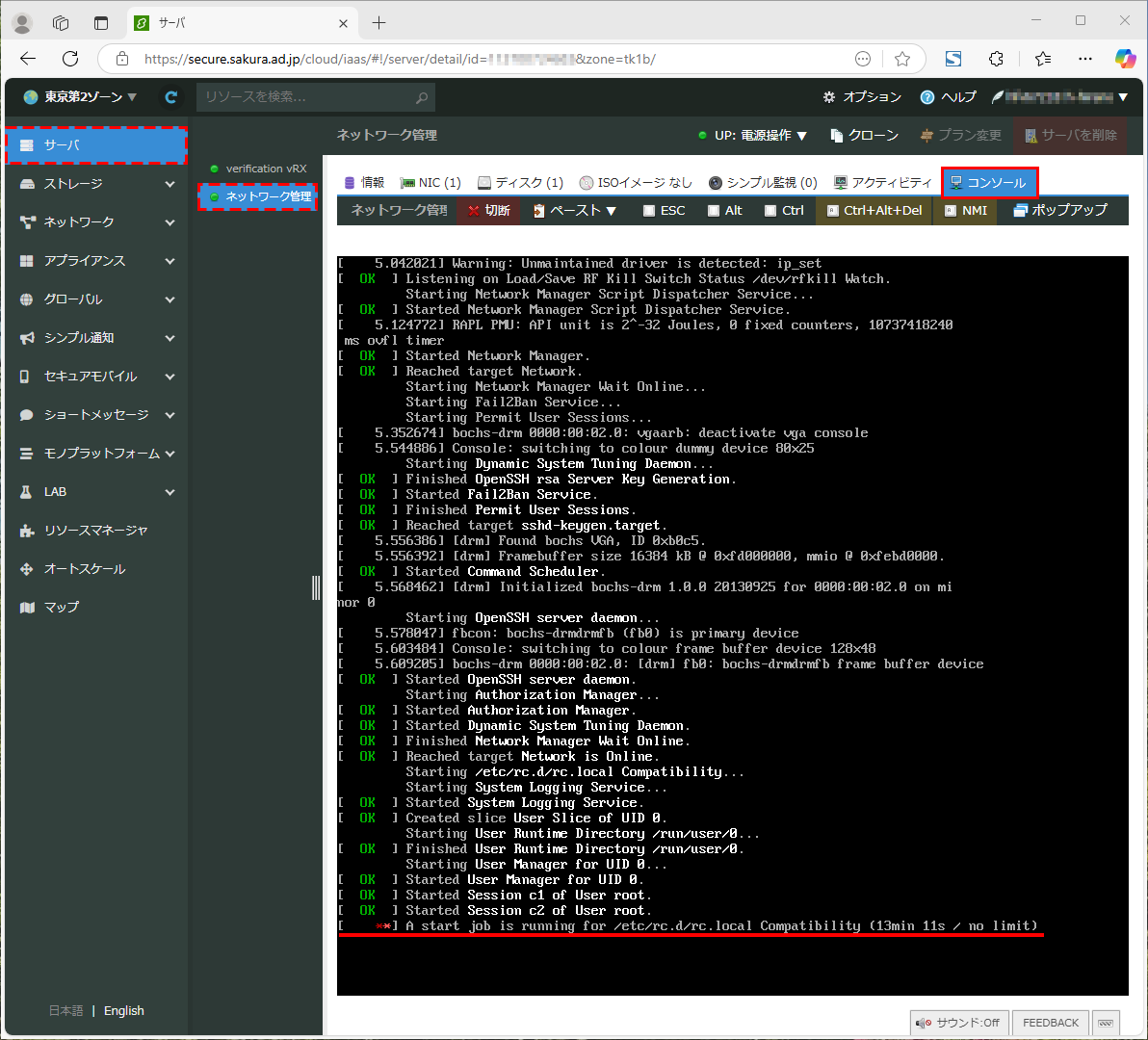Switch to the コンソール tab

coord(990,182)
